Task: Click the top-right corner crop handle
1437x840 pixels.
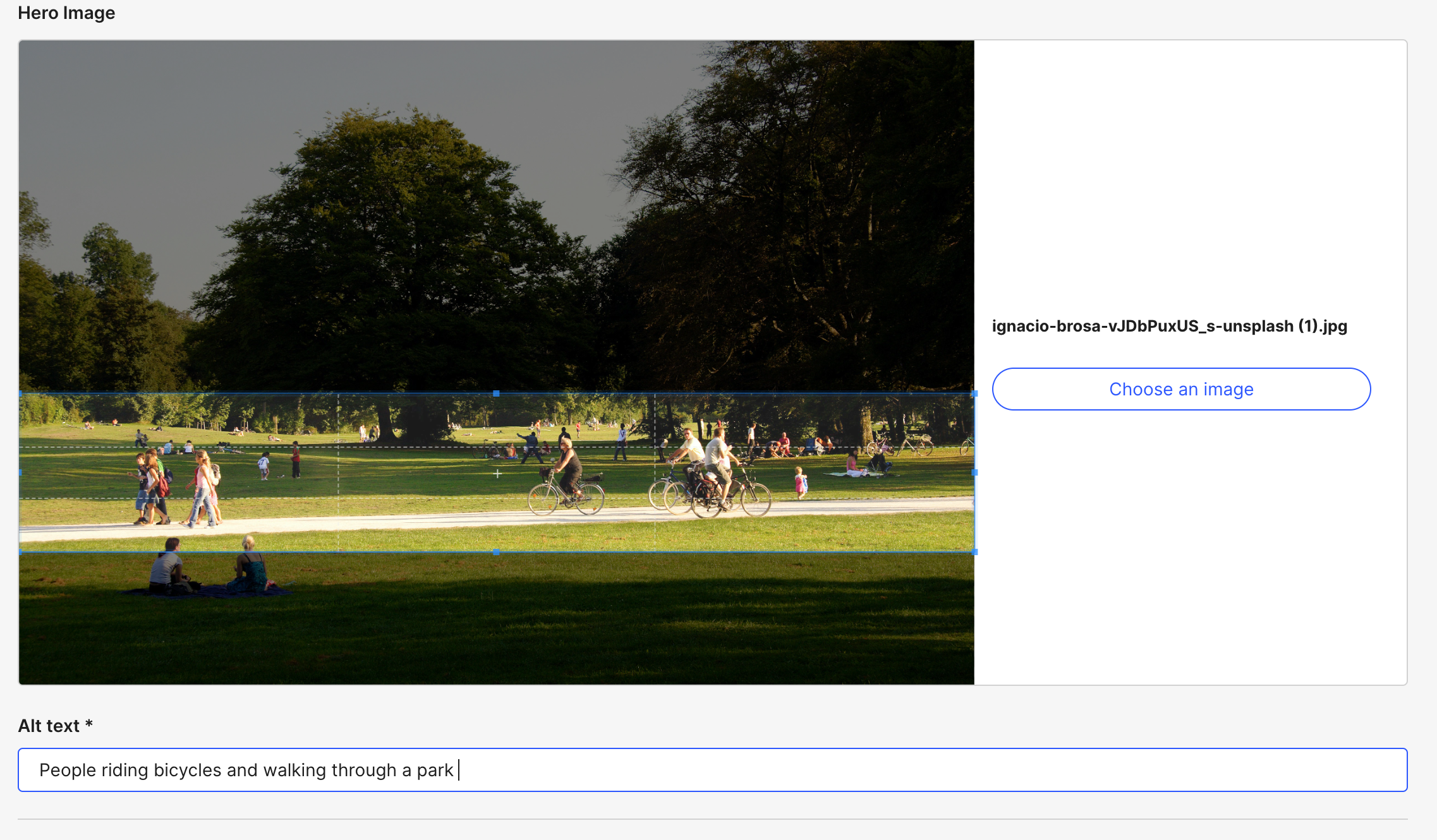Action: 975,392
